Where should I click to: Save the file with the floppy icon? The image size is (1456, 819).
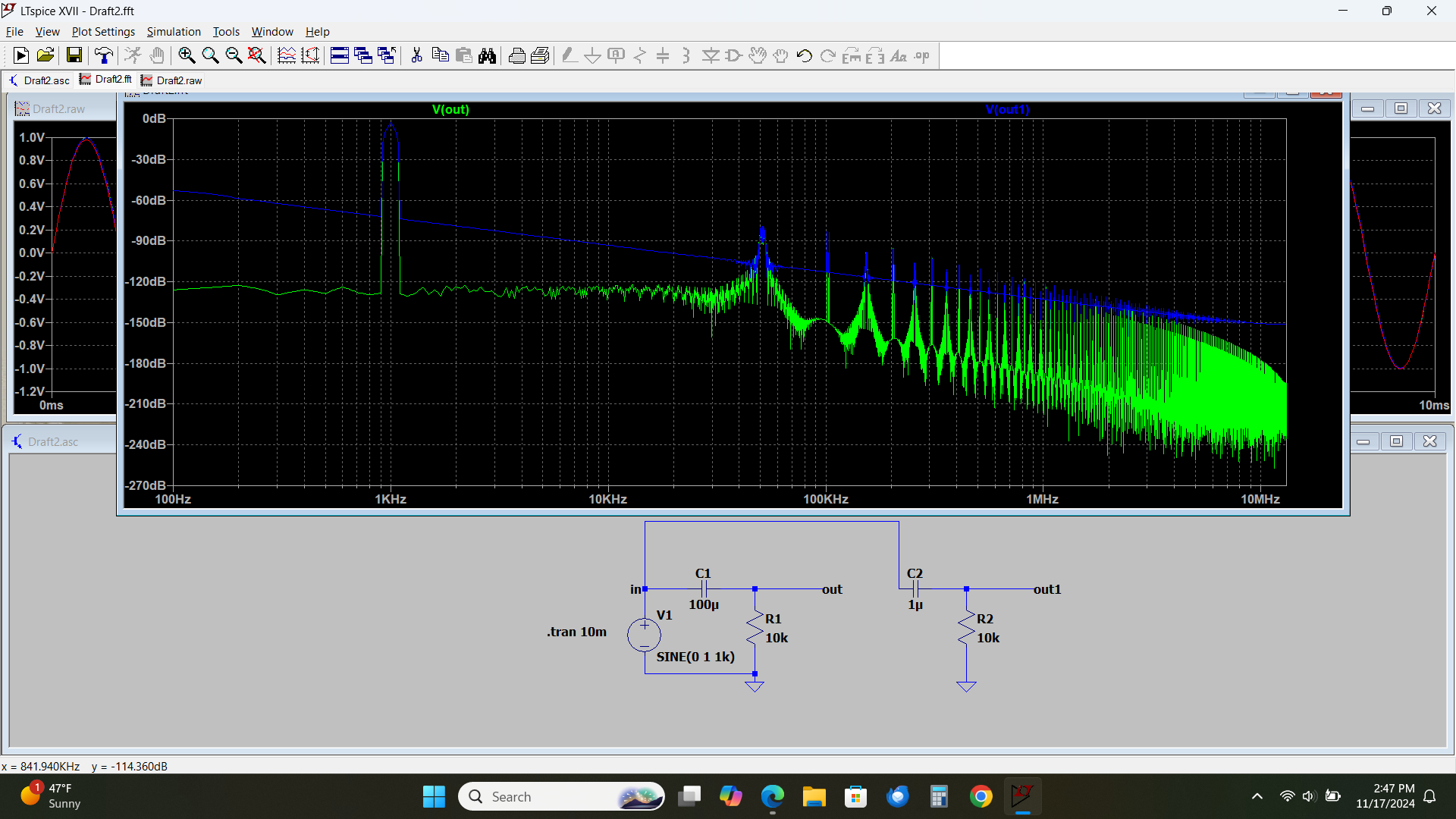(x=74, y=55)
